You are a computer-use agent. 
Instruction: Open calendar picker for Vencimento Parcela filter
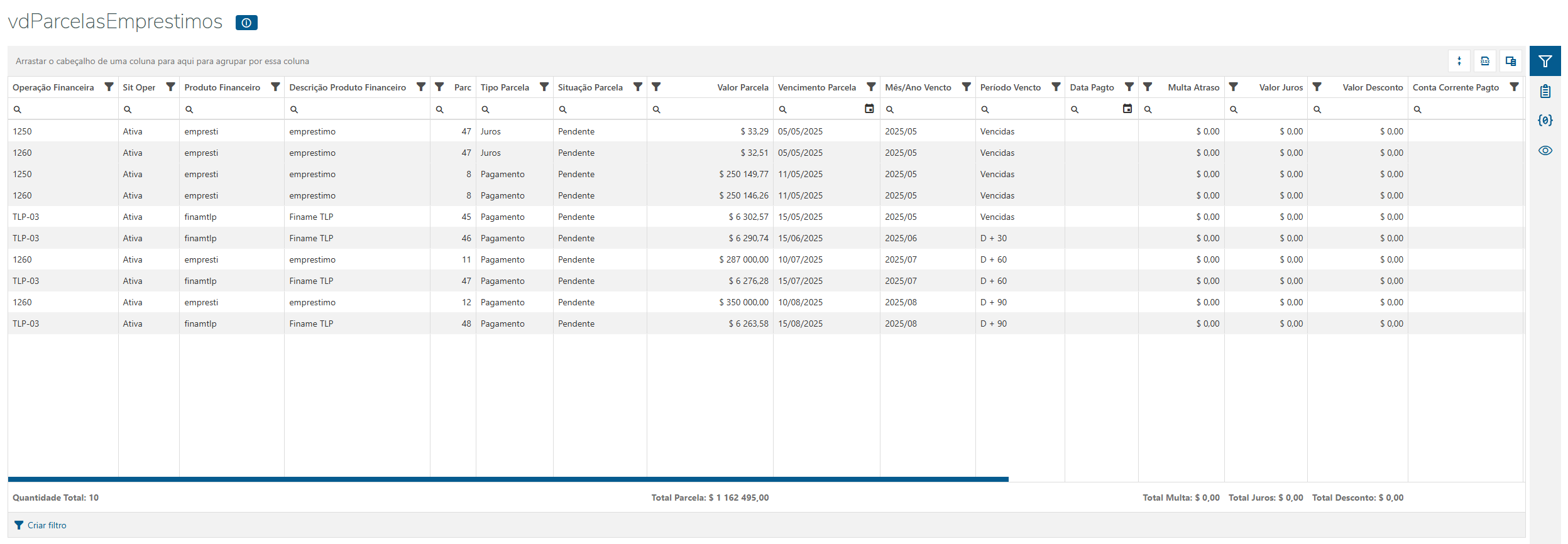[869, 109]
